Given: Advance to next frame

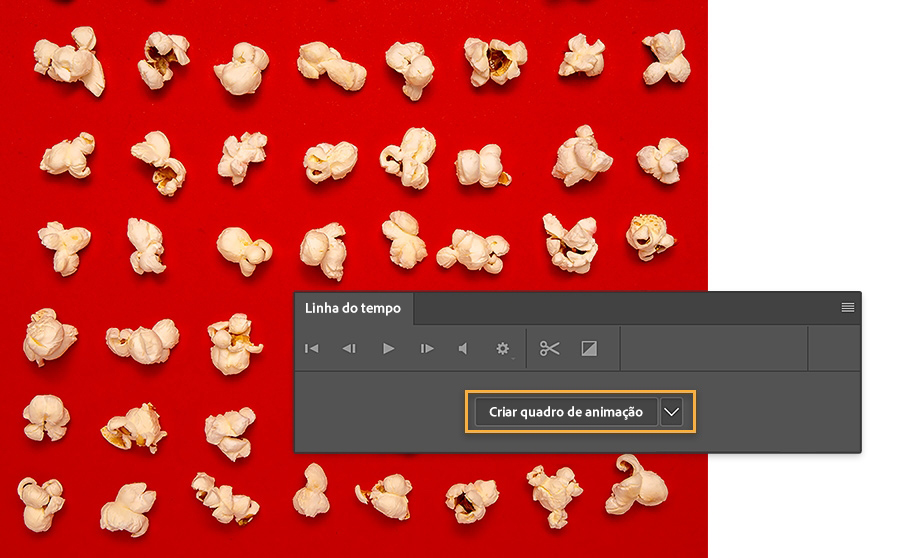Looking at the screenshot, I should pos(426,348).
